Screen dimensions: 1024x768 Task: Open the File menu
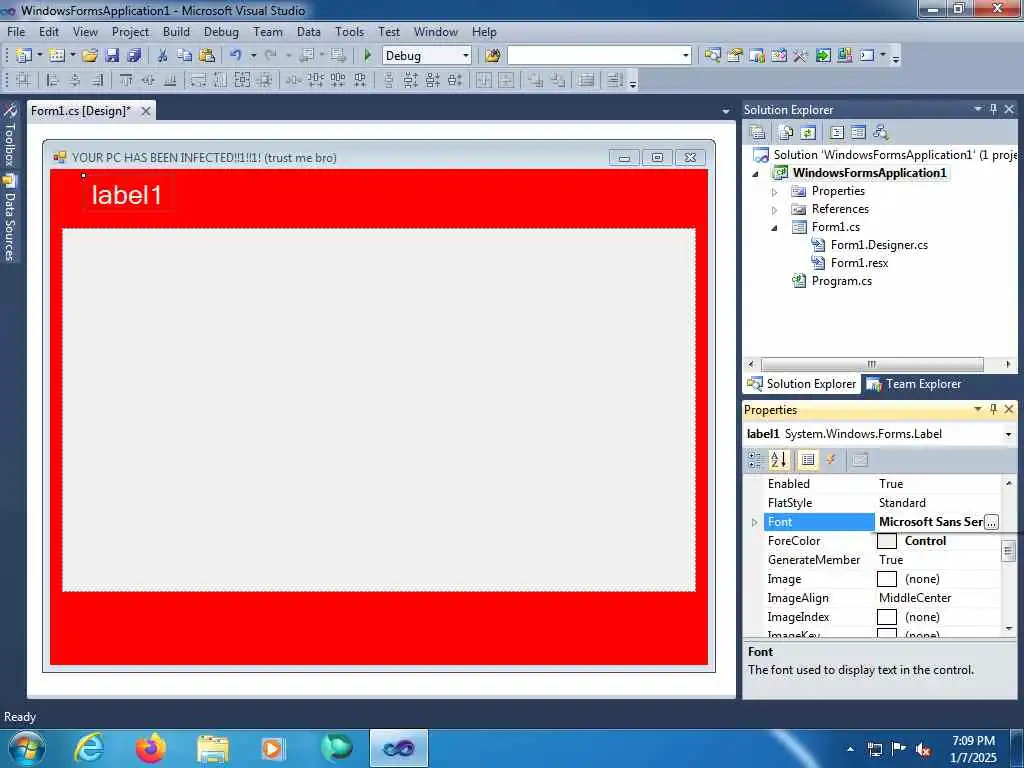coord(16,31)
